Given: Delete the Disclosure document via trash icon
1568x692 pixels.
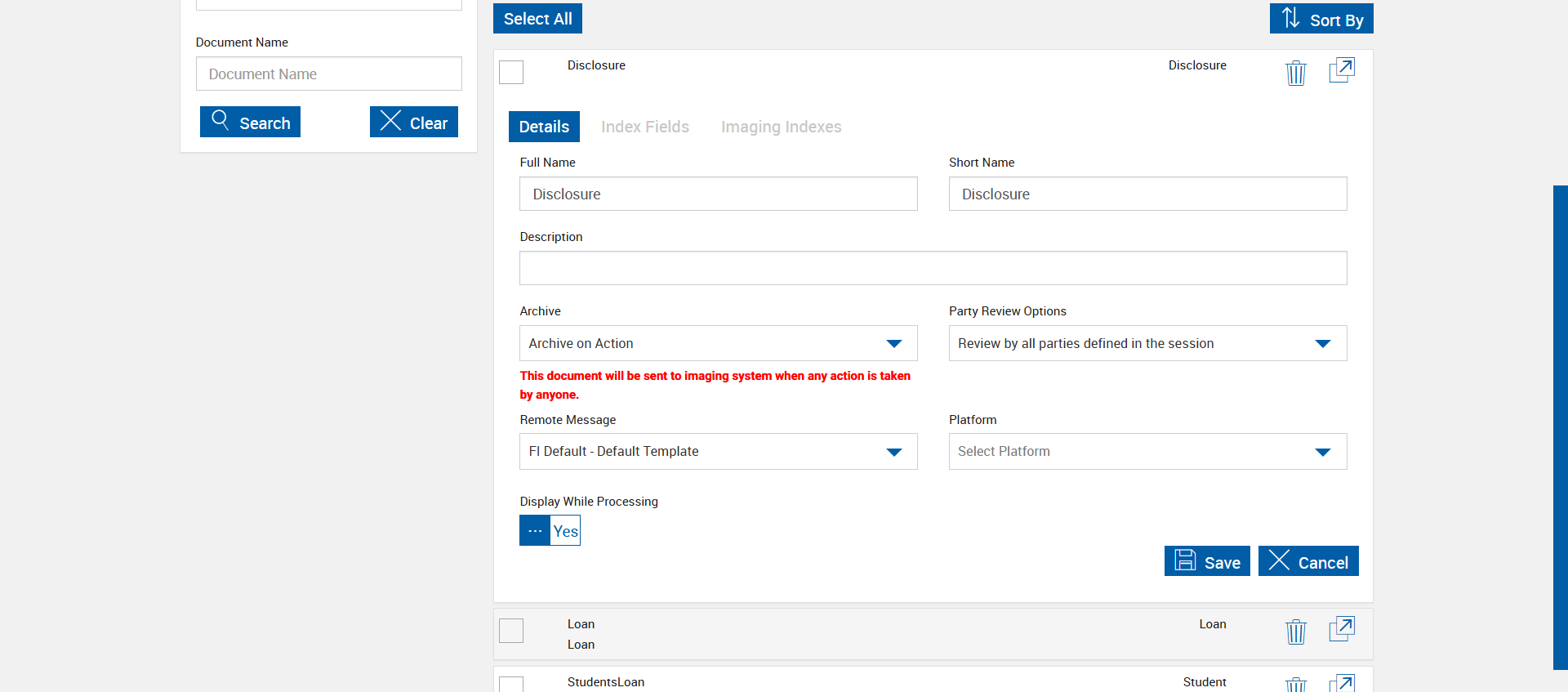Looking at the screenshot, I should pos(1296,73).
